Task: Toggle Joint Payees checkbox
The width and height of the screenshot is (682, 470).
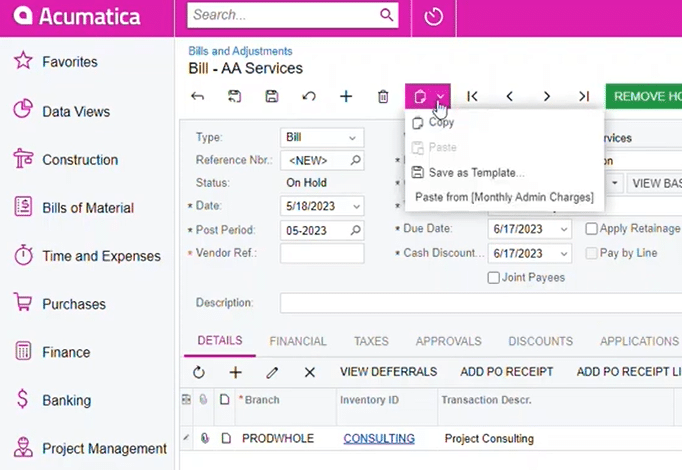Action: tap(493, 277)
